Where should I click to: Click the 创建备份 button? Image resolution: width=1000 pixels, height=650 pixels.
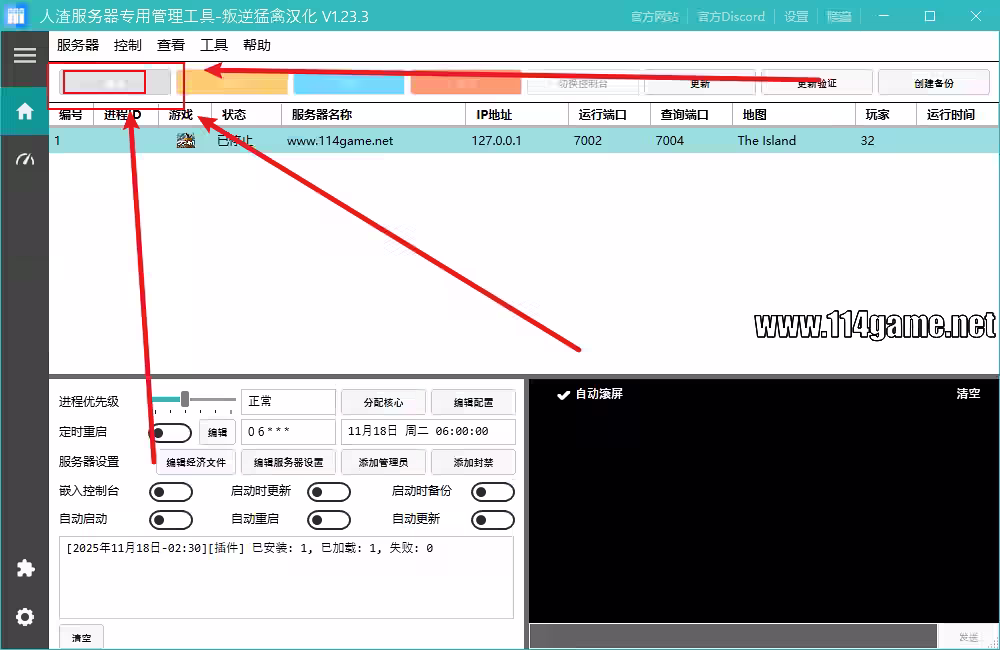point(933,83)
